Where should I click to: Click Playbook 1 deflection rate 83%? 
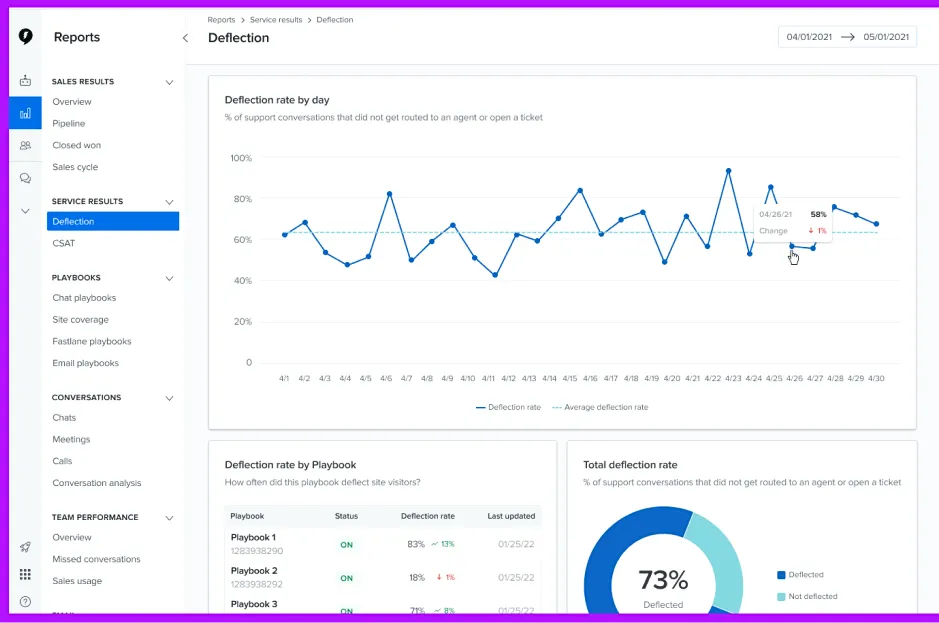pyautogui.click(x=416, y=544)
